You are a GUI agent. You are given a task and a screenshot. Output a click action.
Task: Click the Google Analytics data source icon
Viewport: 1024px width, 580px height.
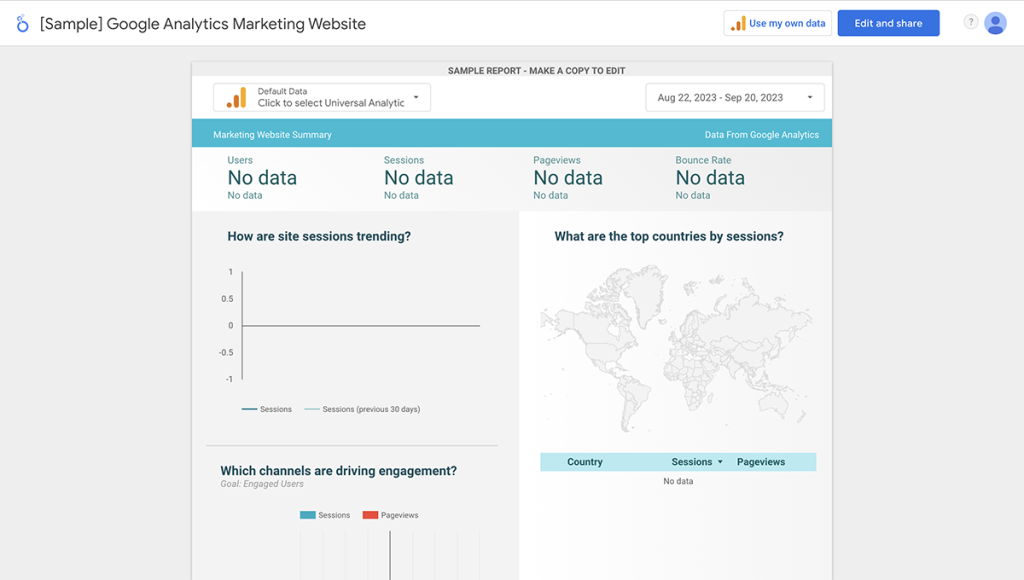236,97
